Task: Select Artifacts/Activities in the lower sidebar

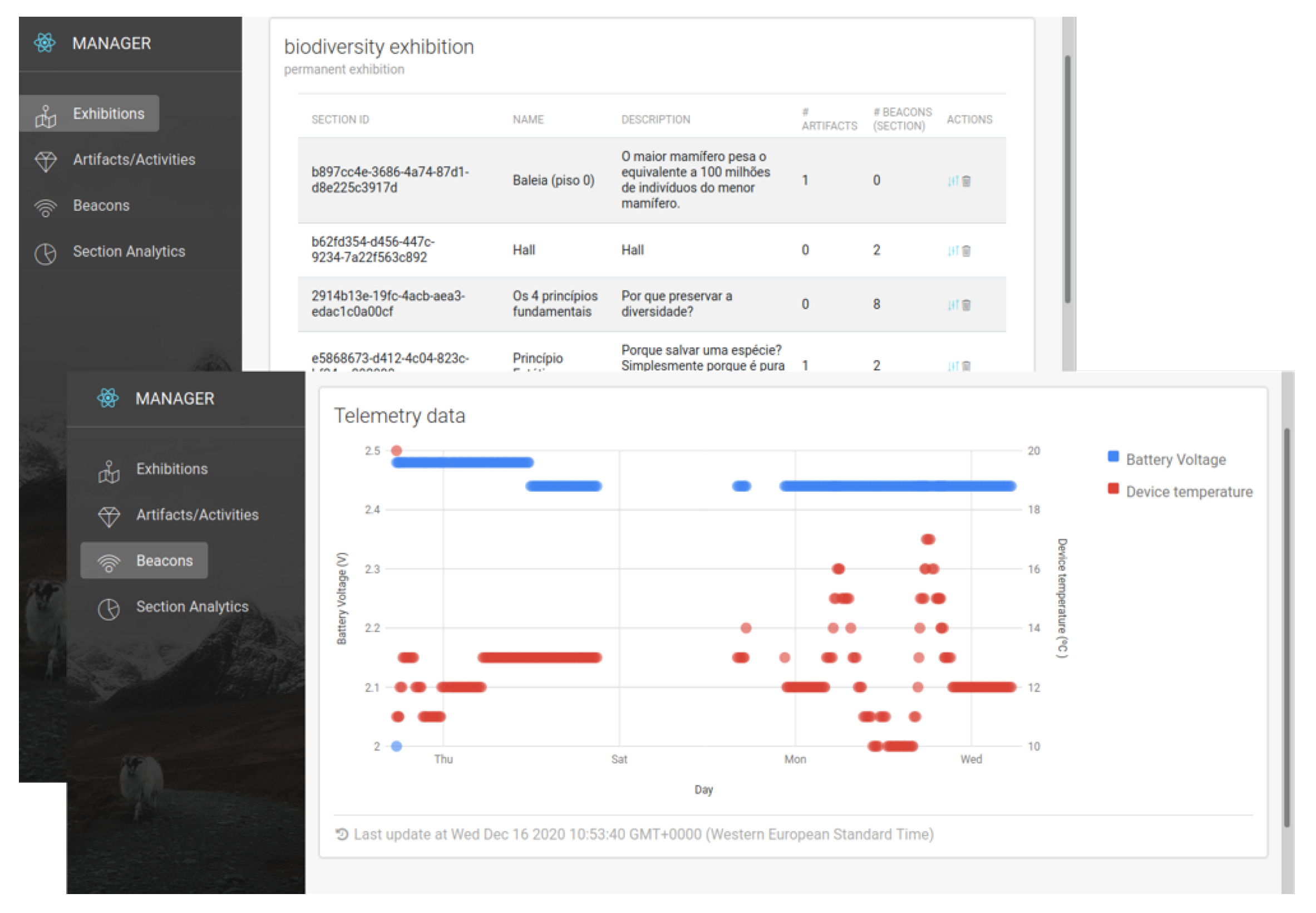Action: pos(196,515)
